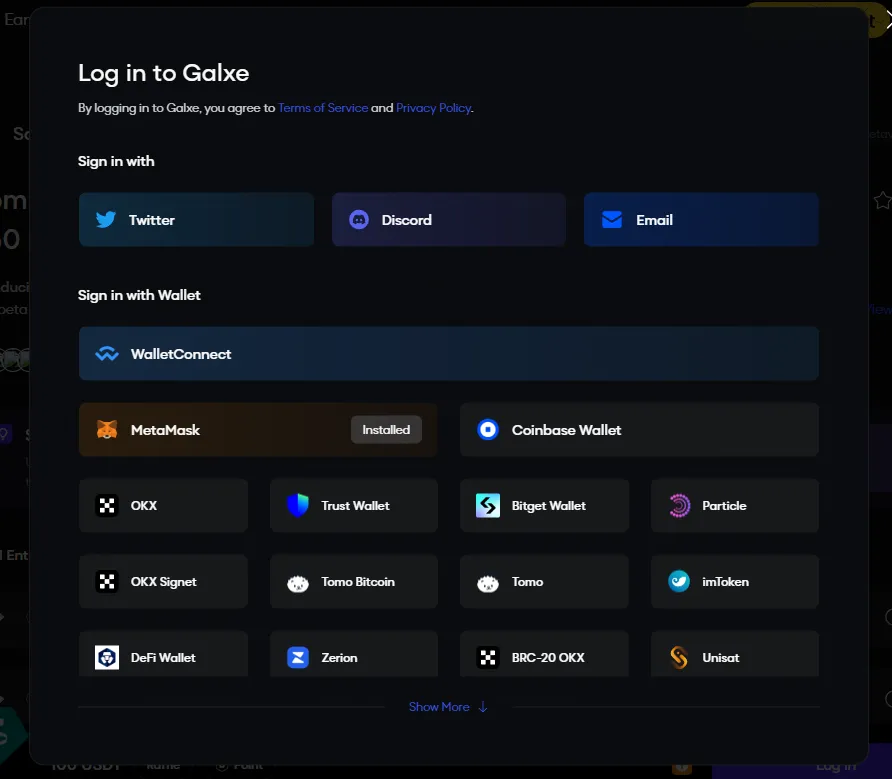Click the Coinbase Wallet logo icon

[488, 430]
